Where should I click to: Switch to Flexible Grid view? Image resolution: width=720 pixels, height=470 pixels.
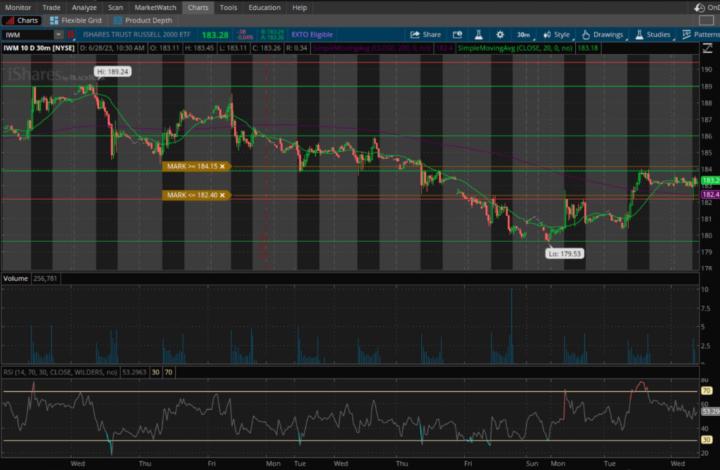point(76,20)
